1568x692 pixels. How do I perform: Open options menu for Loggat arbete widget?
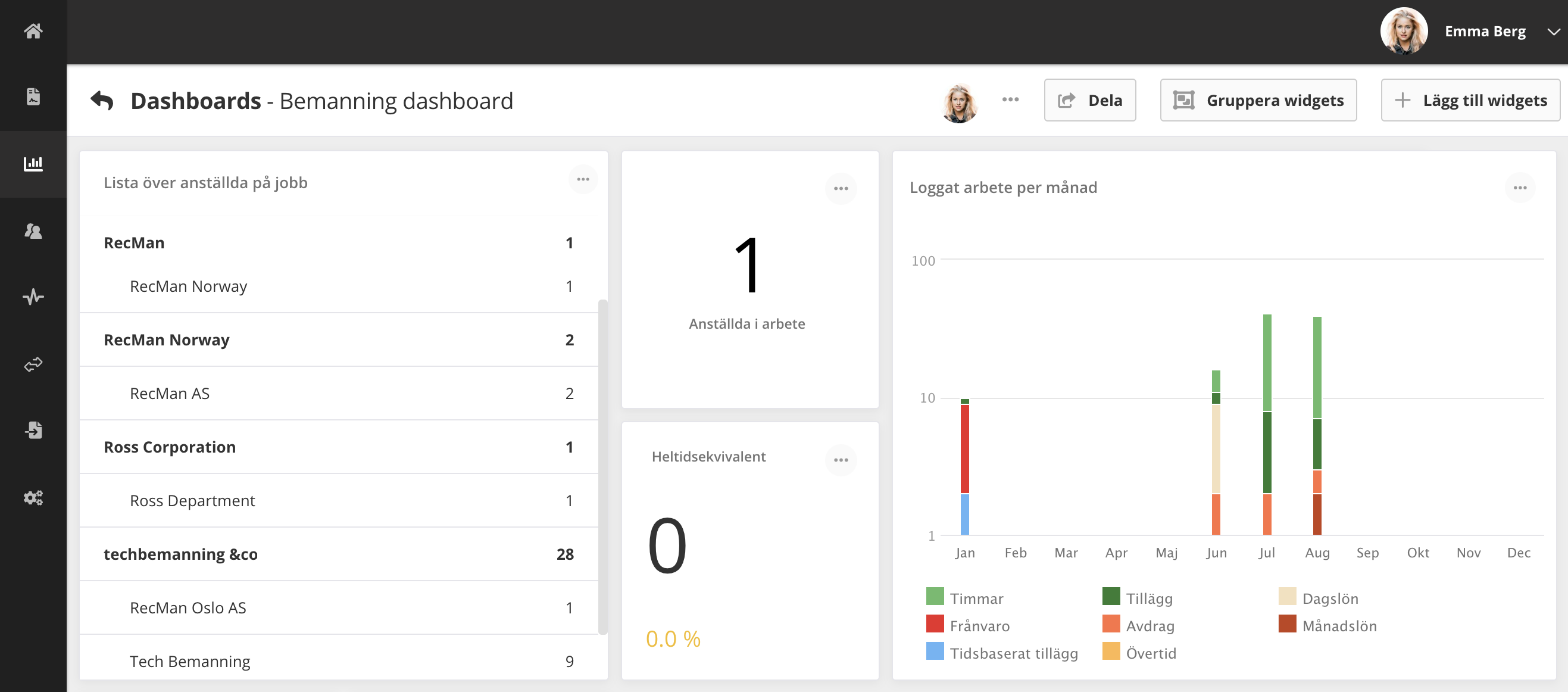click(1519, 188)
